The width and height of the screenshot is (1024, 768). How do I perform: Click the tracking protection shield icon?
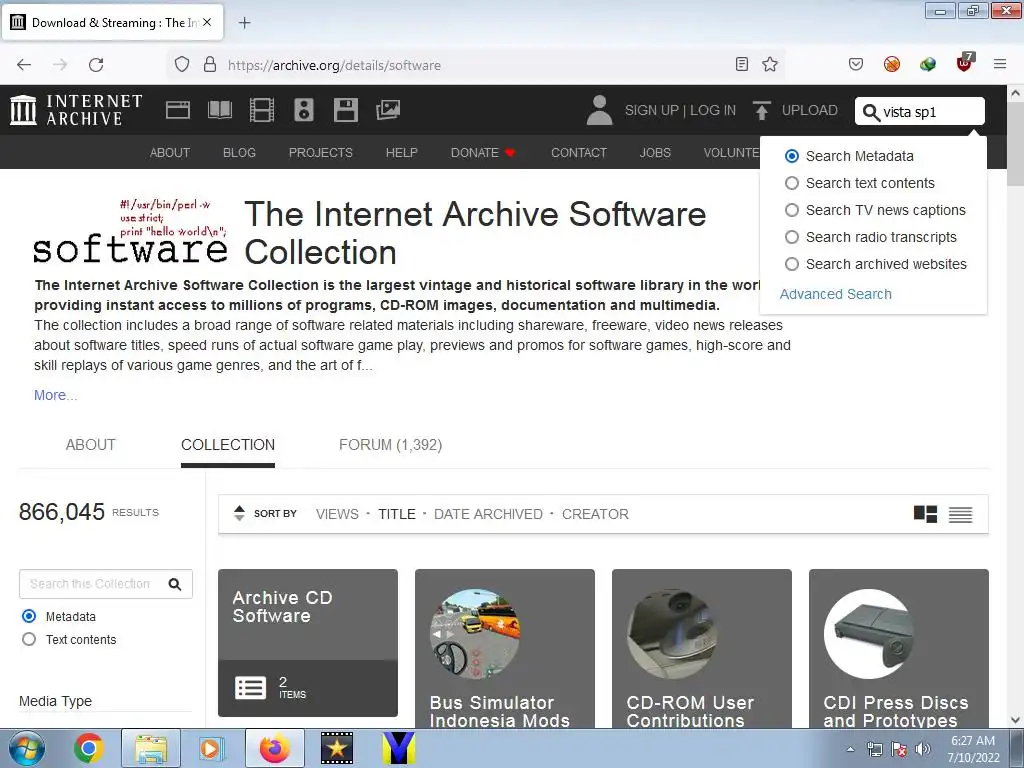[x=182, y=65]
